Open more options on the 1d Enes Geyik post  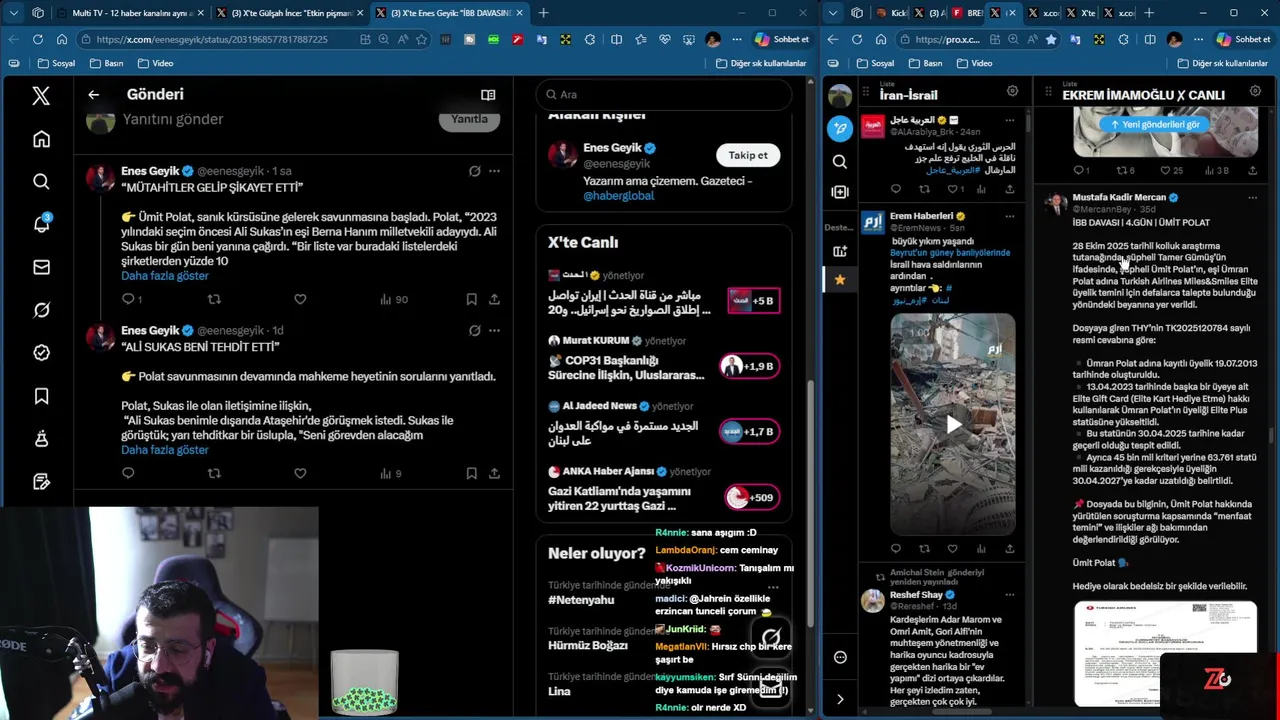(x=494, y=330)
